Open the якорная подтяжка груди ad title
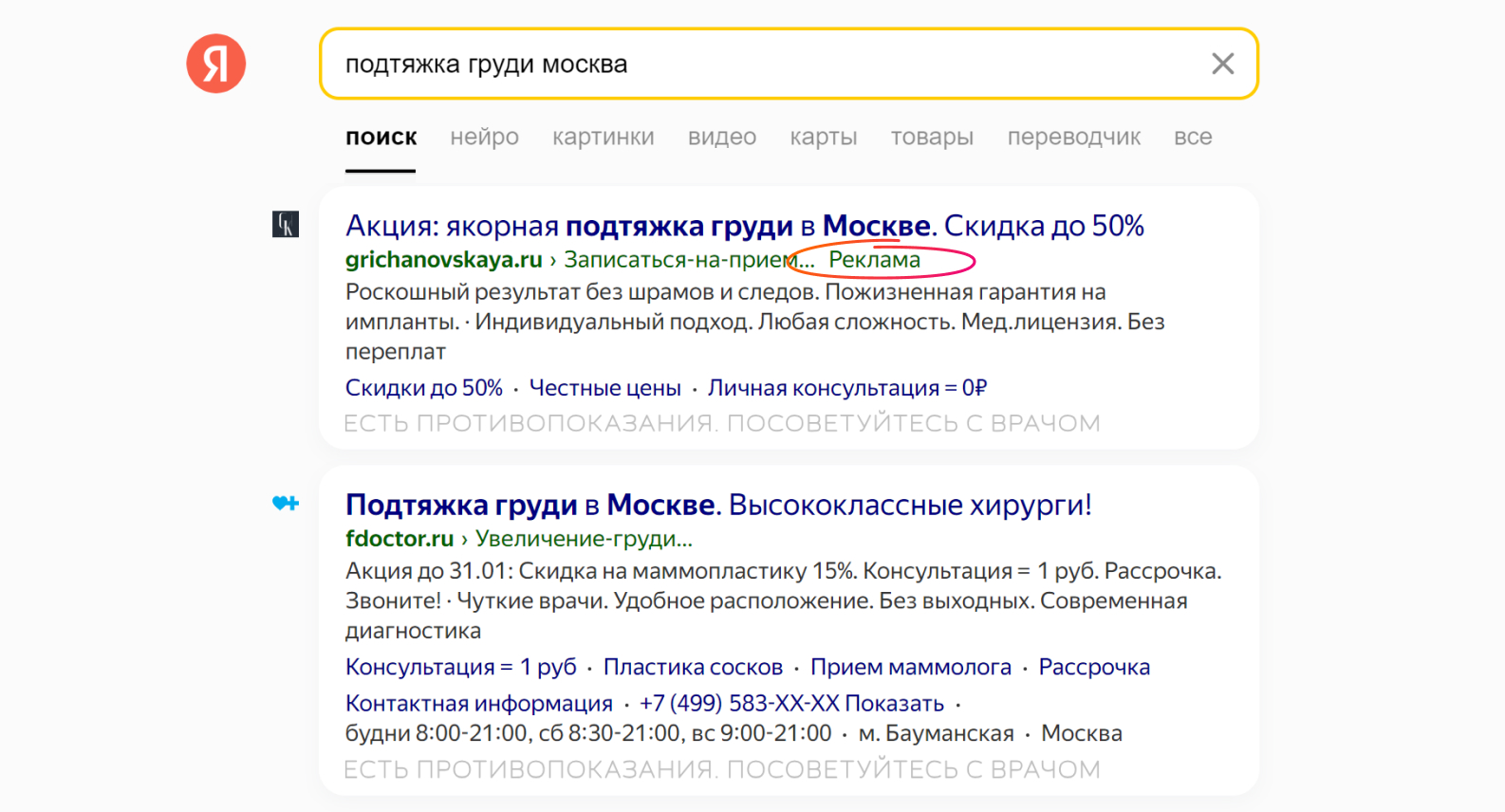The image size is (1505, 812). pyautogui.click(x=744, y=226)
